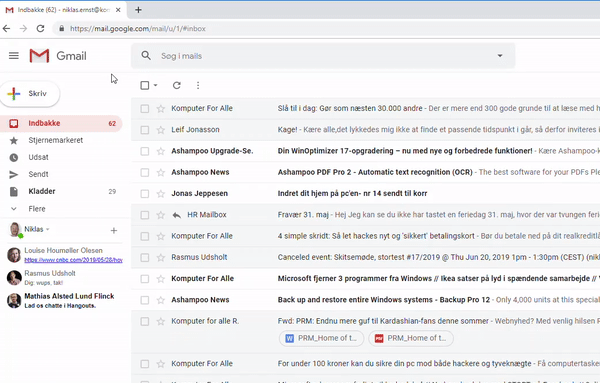The width and height of the screenshot is (600, 383).
Task: Open the three-dot More options menu
Action: (x=198, y=85)
